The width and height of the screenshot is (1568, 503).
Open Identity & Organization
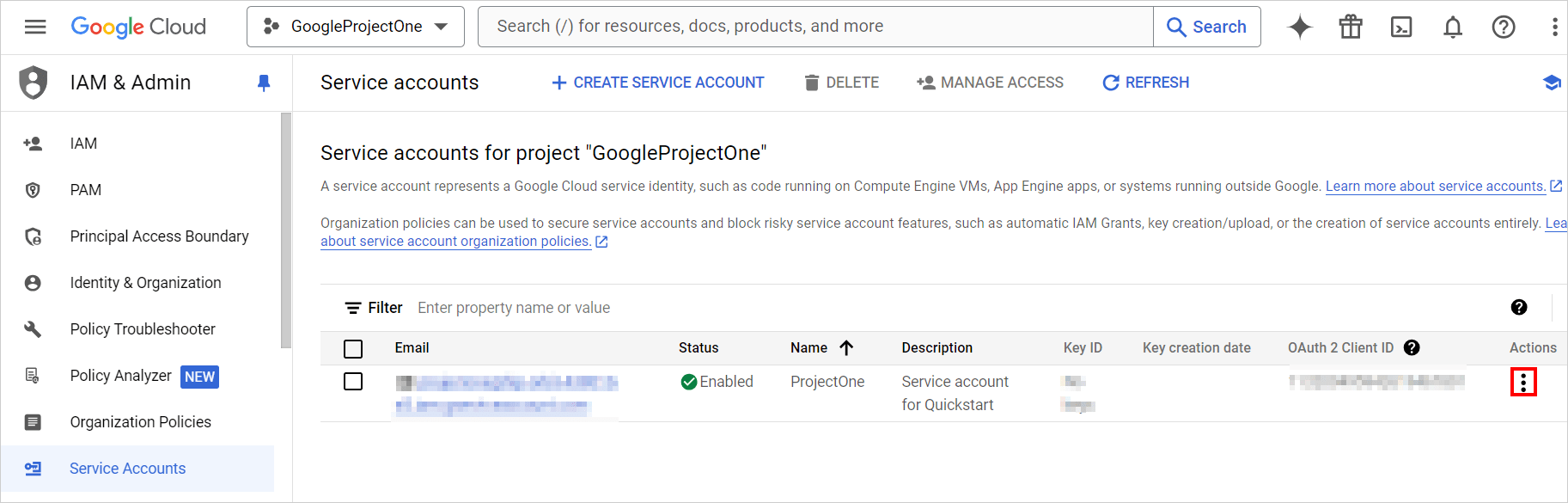click(146, 283)
